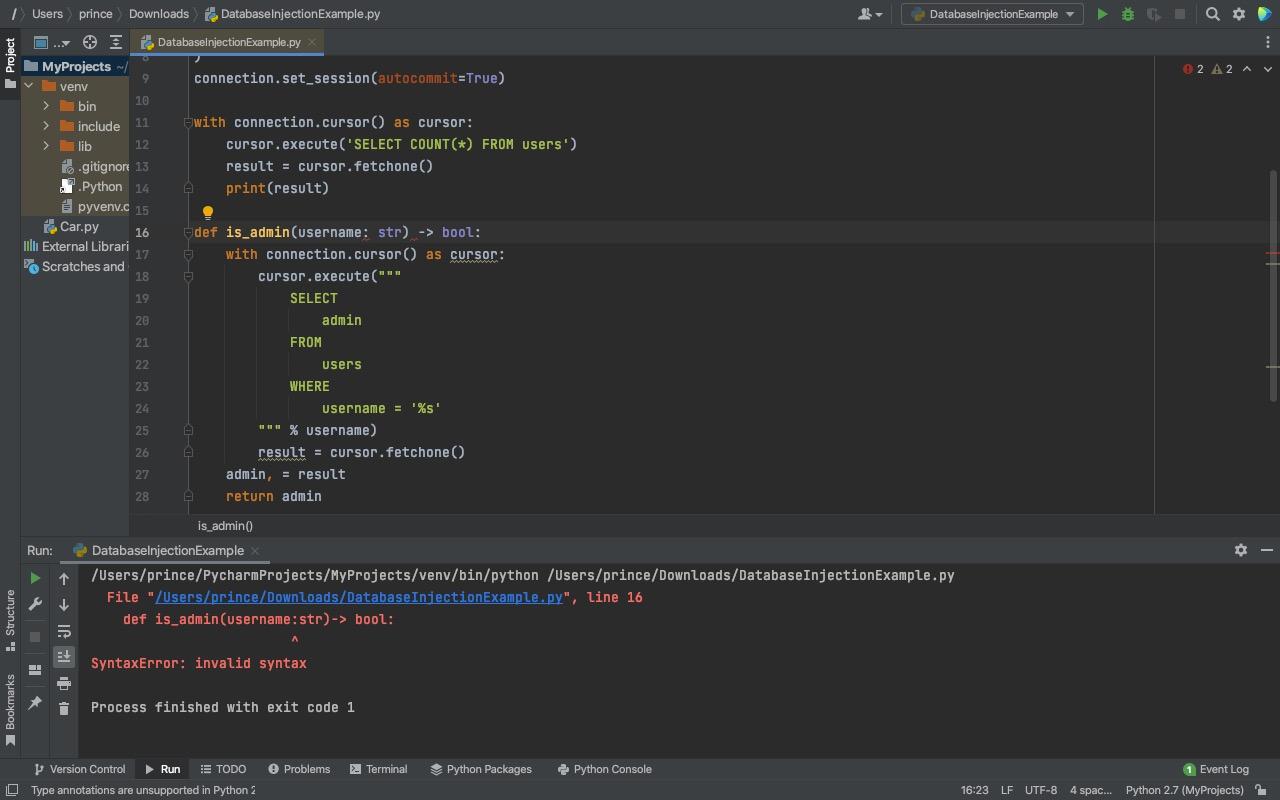Run DatabaseInjectionExample with green play button

[x=1102, y=14]
